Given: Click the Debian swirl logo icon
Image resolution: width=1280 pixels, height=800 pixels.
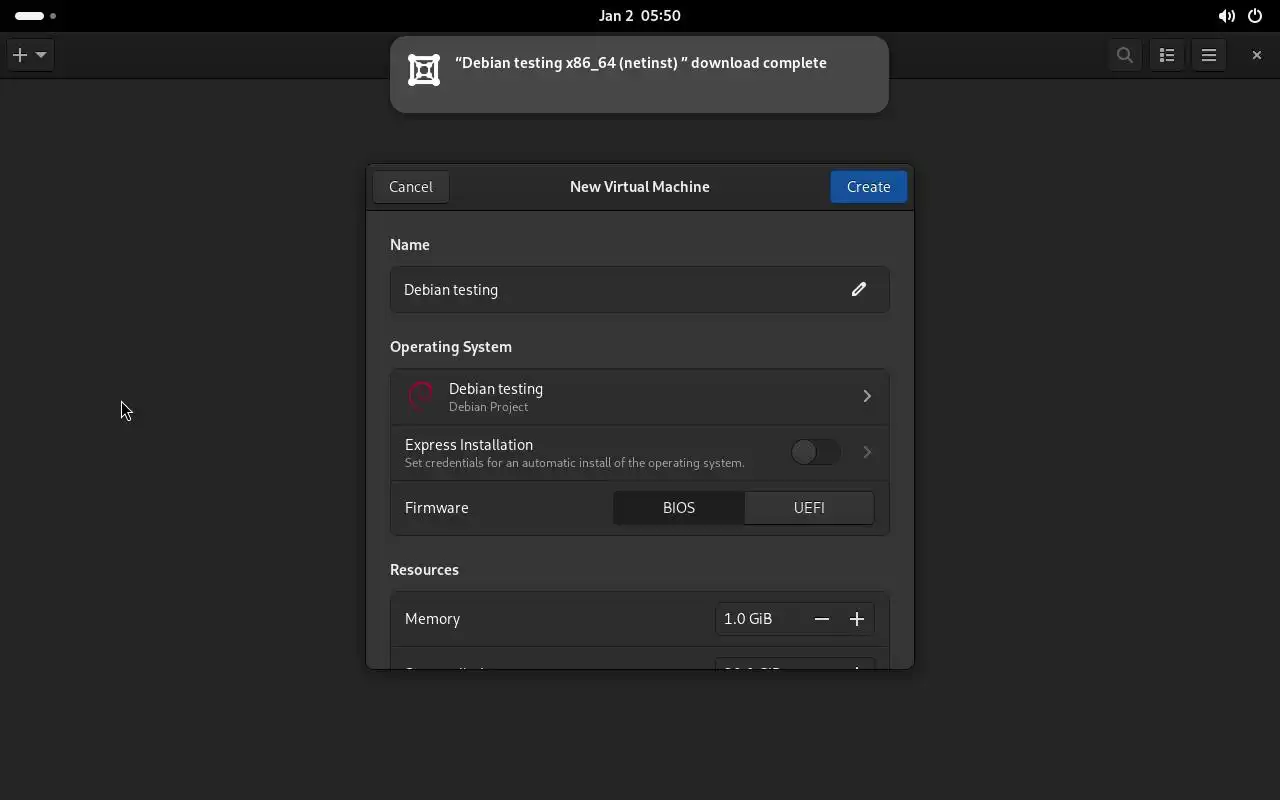Looking at the screenshot, I should tap(421, 397).
